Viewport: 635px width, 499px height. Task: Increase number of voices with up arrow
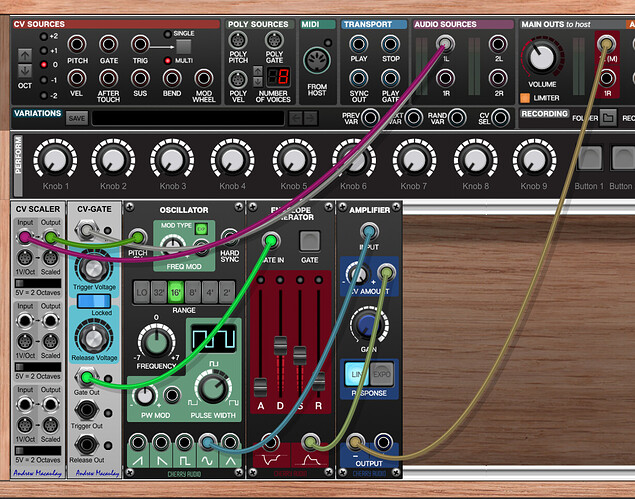(x=258, y=71)
